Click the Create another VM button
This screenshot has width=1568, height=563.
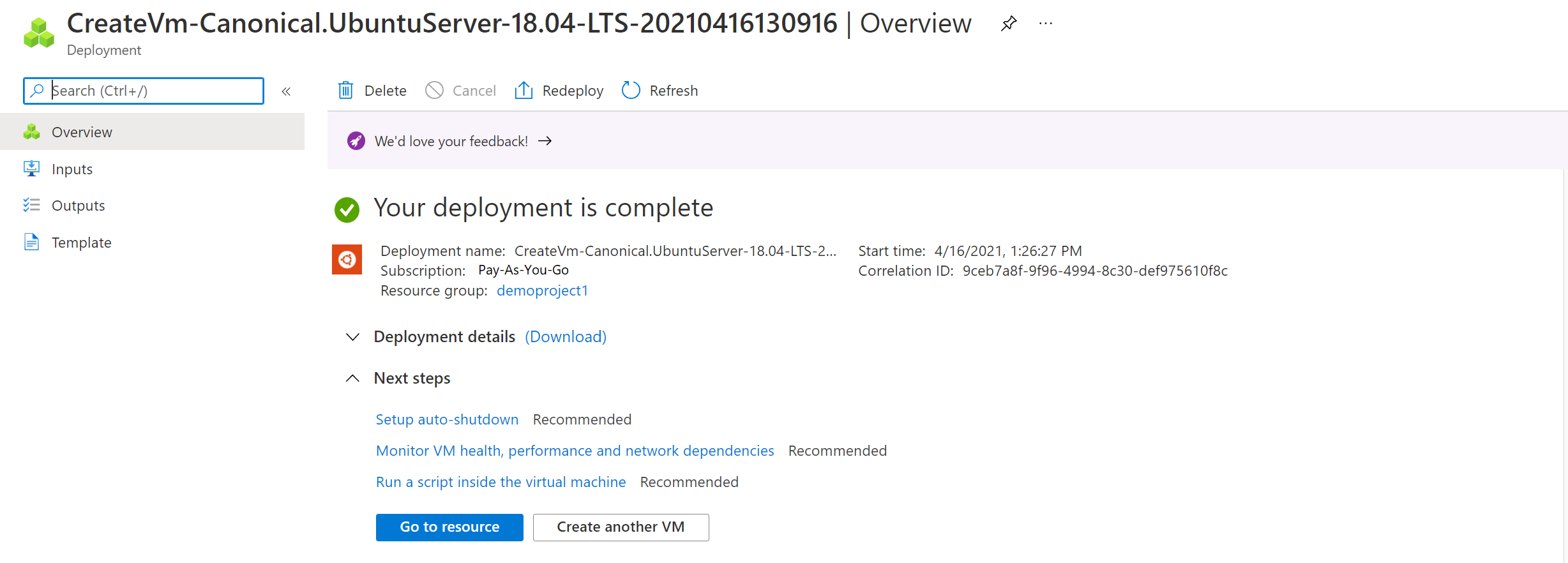[621, 527]
